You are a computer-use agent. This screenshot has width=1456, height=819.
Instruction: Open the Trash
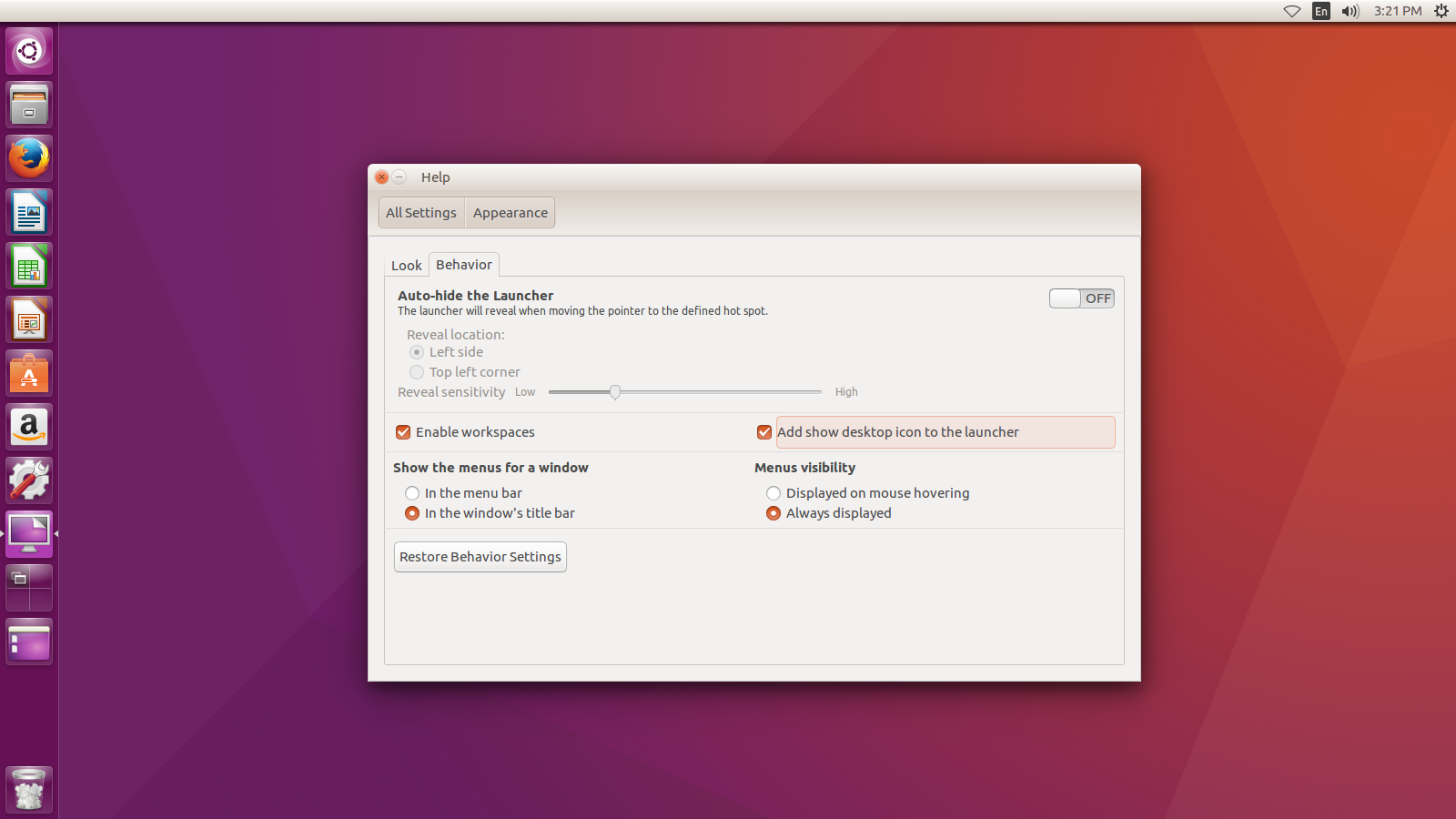(x=29, y=790)
